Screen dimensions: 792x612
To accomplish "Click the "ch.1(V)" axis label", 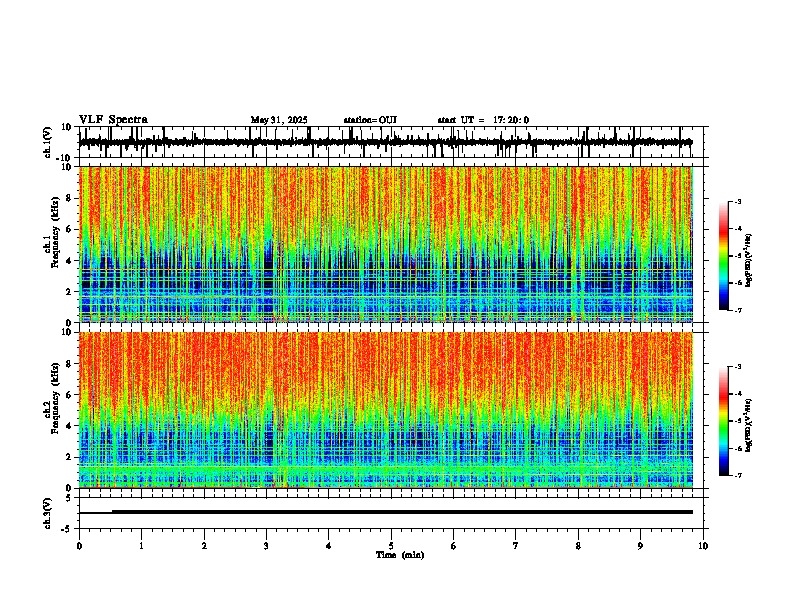I will tap(48, 142).
